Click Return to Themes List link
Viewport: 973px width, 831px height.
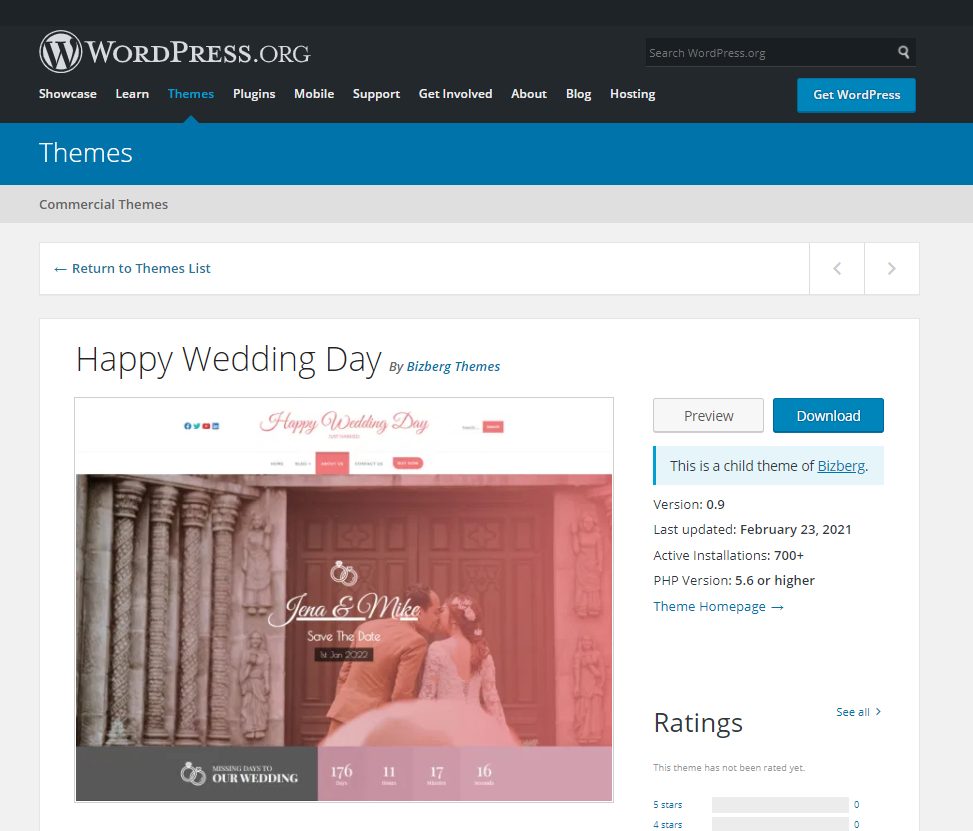tap(132, 269)
